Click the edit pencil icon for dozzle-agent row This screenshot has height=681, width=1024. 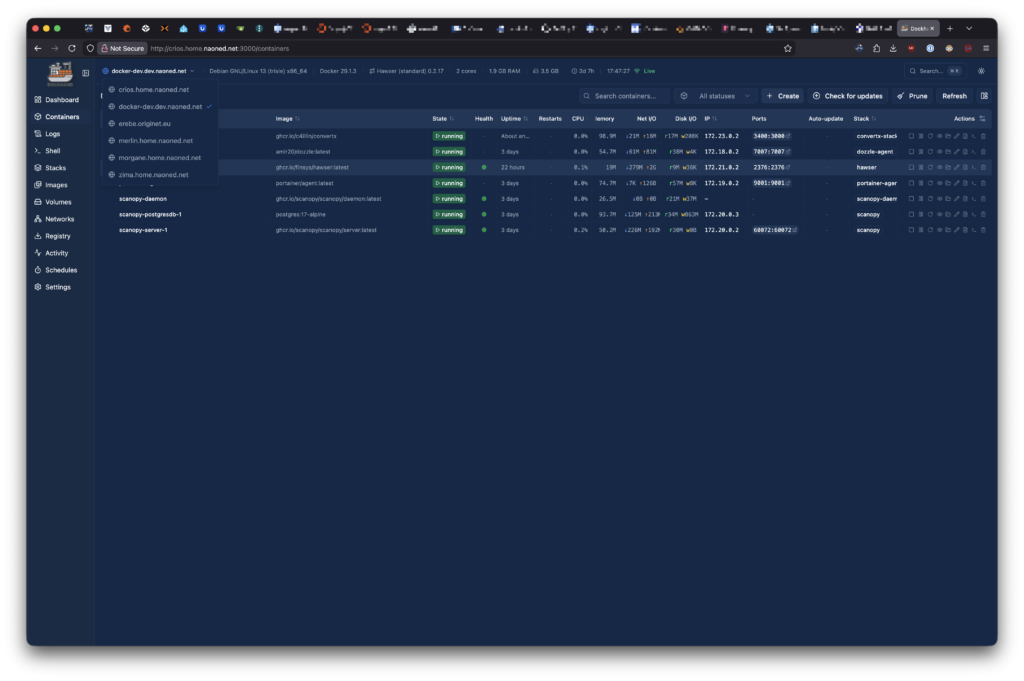956,151
